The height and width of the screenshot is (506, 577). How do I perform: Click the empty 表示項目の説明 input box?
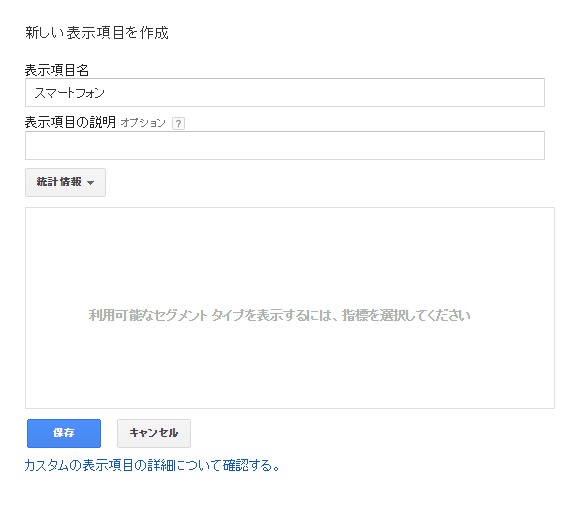coord(285,145)
